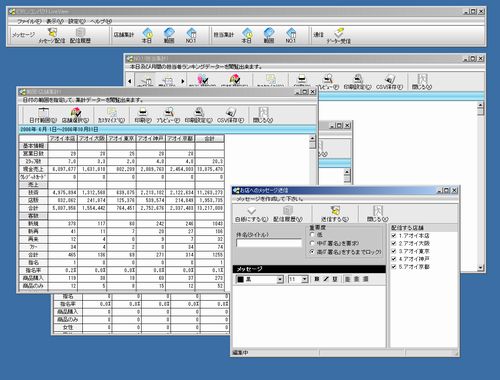Open font size dropdown showing 11
The image size is (500, 380).
(305, 279)
